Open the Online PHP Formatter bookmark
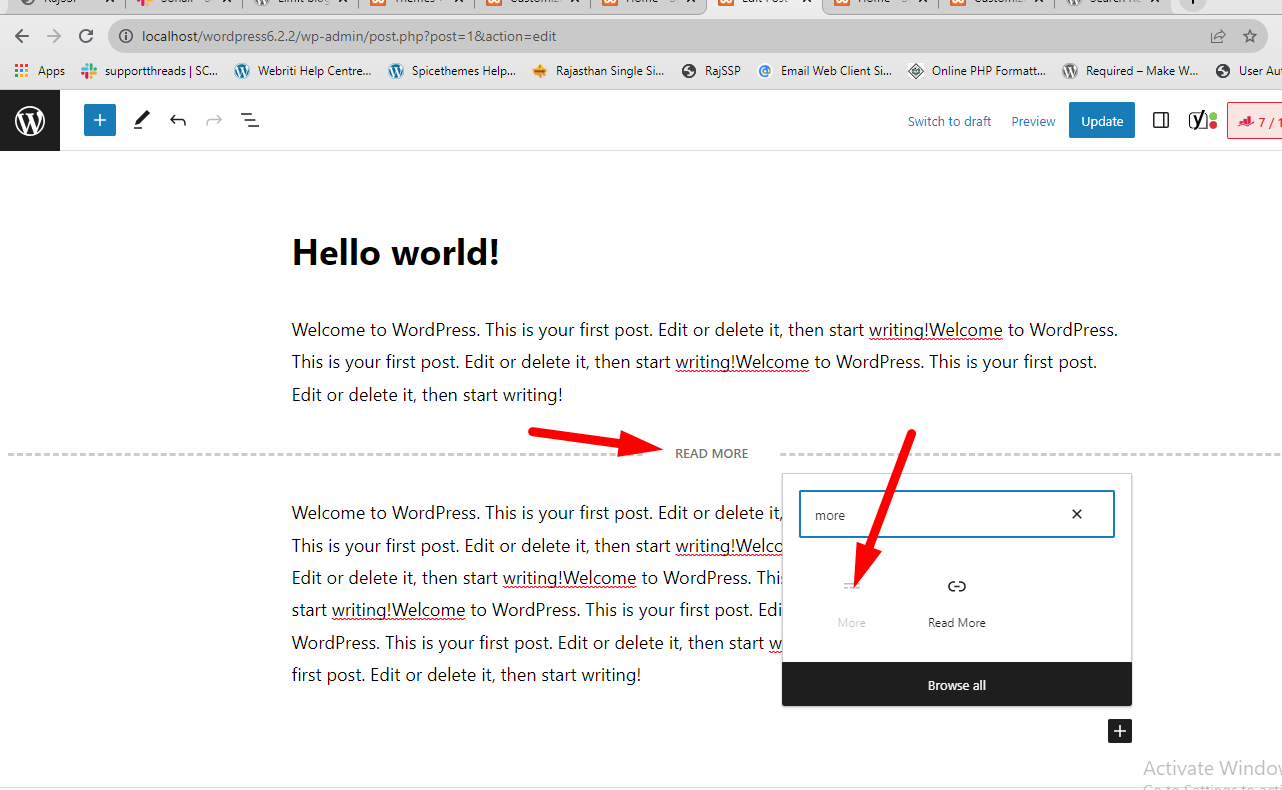This screenshot has height=790, width=1282. coord(977,71)
